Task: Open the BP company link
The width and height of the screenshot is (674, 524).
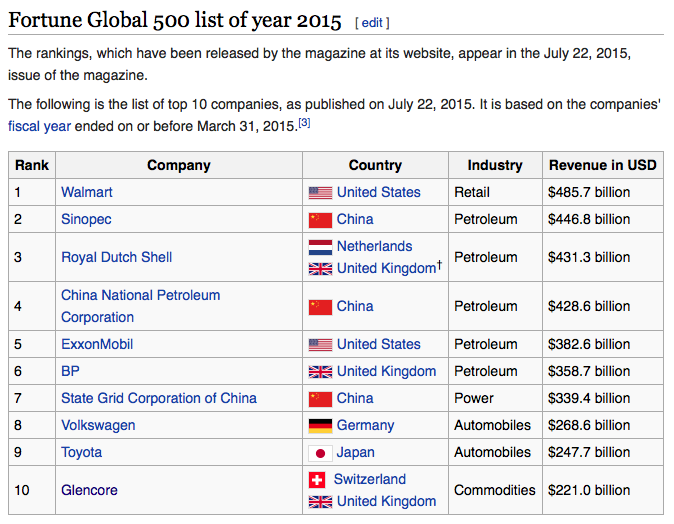Action: click(x=70, y=371)
